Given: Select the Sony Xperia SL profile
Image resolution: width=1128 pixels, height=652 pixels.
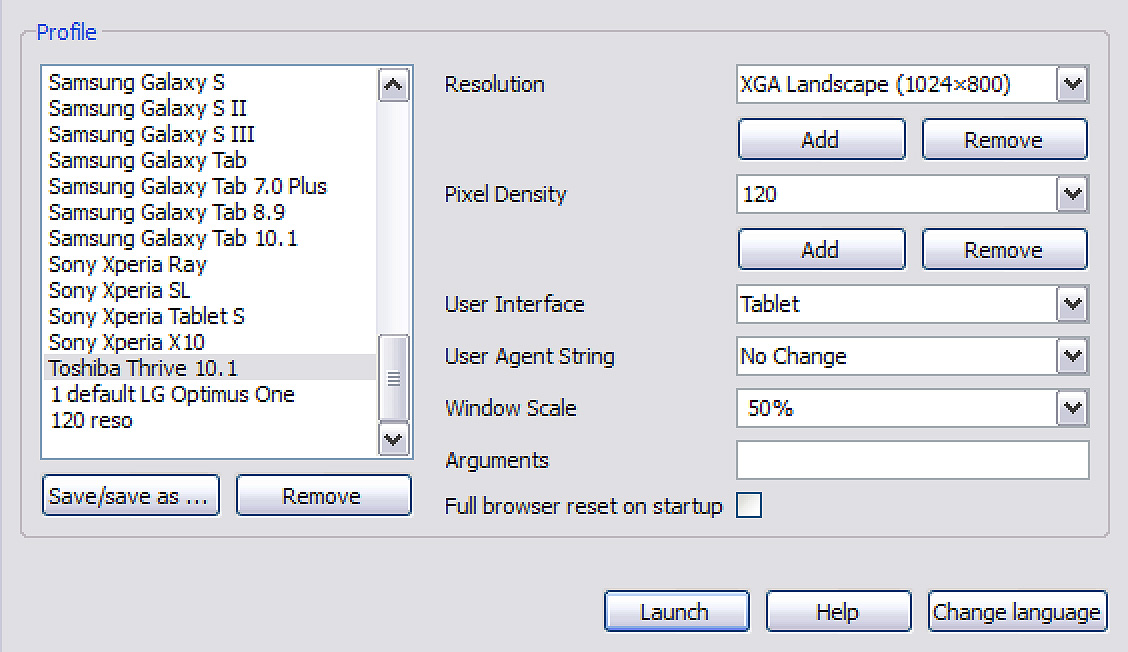Looking at the screenshot, I should click(210, 290).
